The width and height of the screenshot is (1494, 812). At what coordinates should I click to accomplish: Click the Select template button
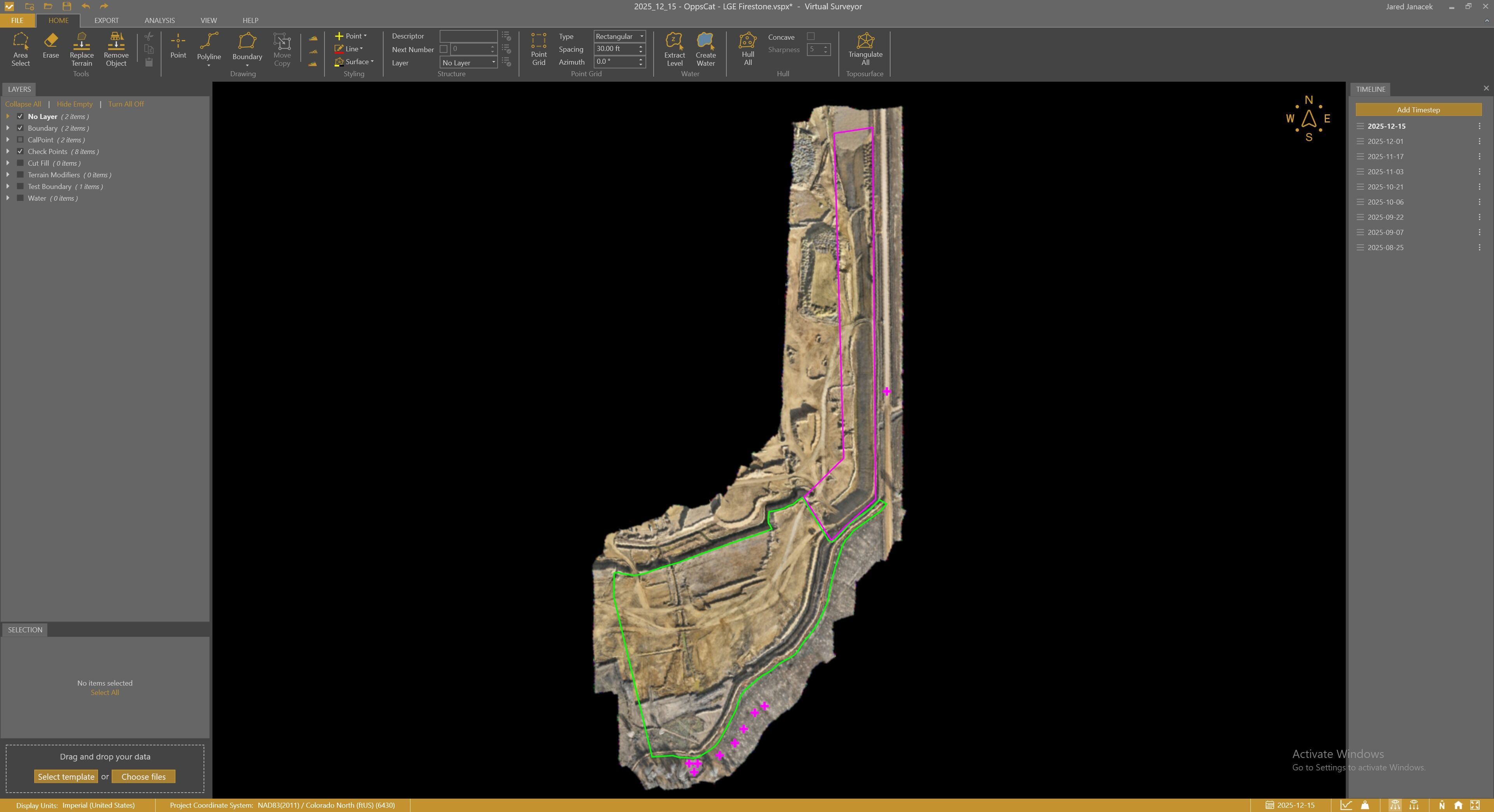(x=66, y=777)
